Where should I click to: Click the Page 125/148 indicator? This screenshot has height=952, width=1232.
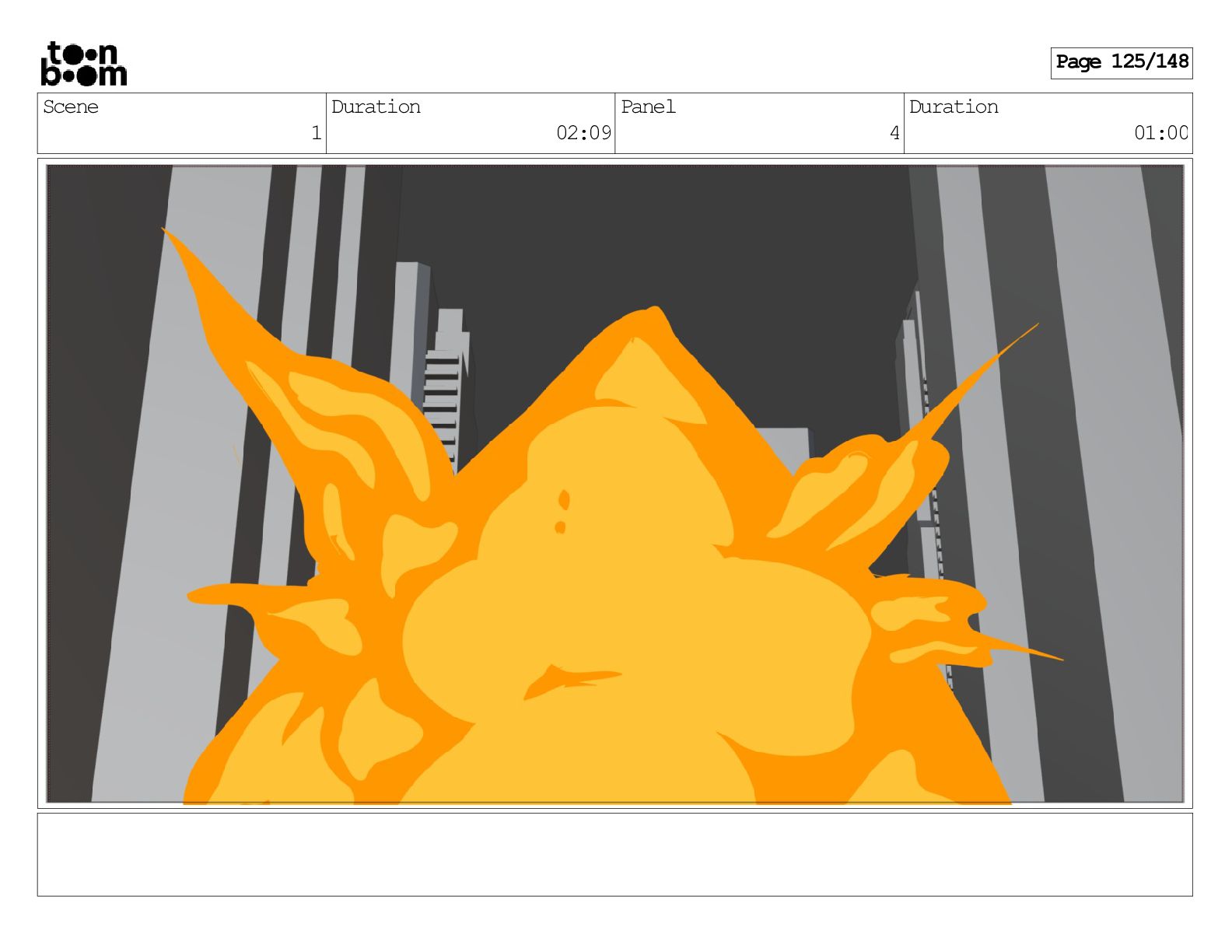(1122, 62)
